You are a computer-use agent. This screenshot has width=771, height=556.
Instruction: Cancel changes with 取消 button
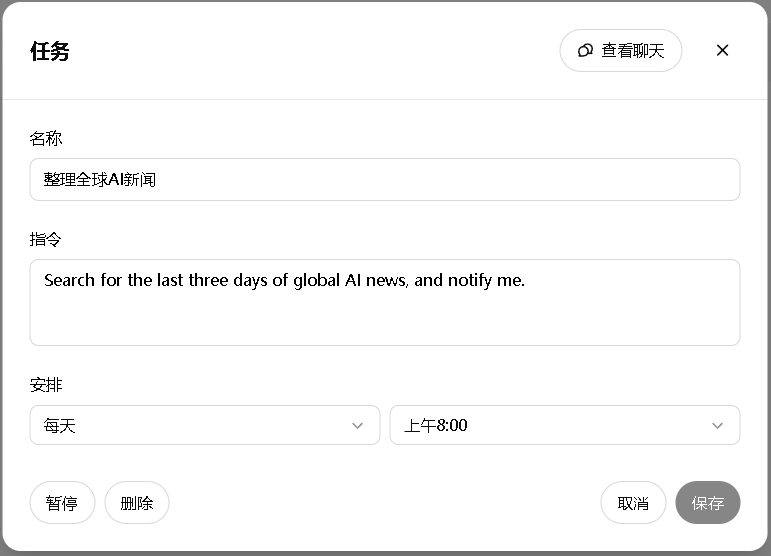[x=633, y=503]
